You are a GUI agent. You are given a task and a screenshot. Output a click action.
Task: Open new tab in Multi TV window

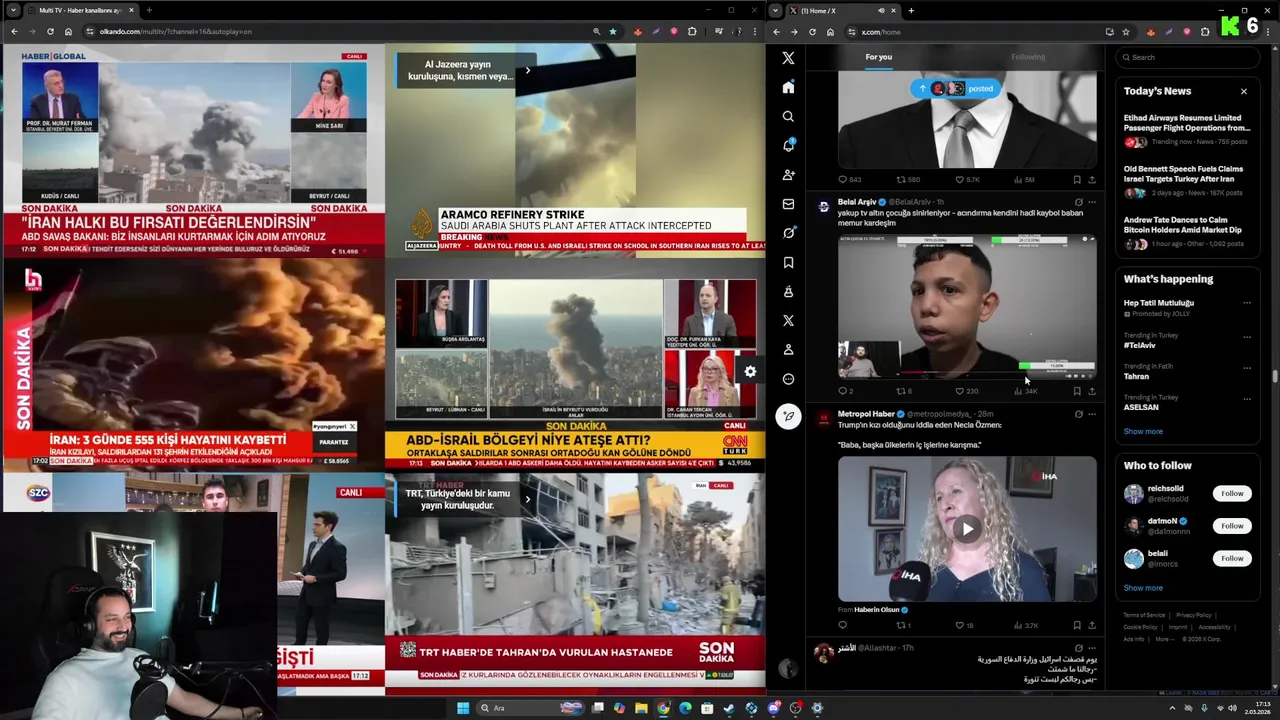[148, 10]
